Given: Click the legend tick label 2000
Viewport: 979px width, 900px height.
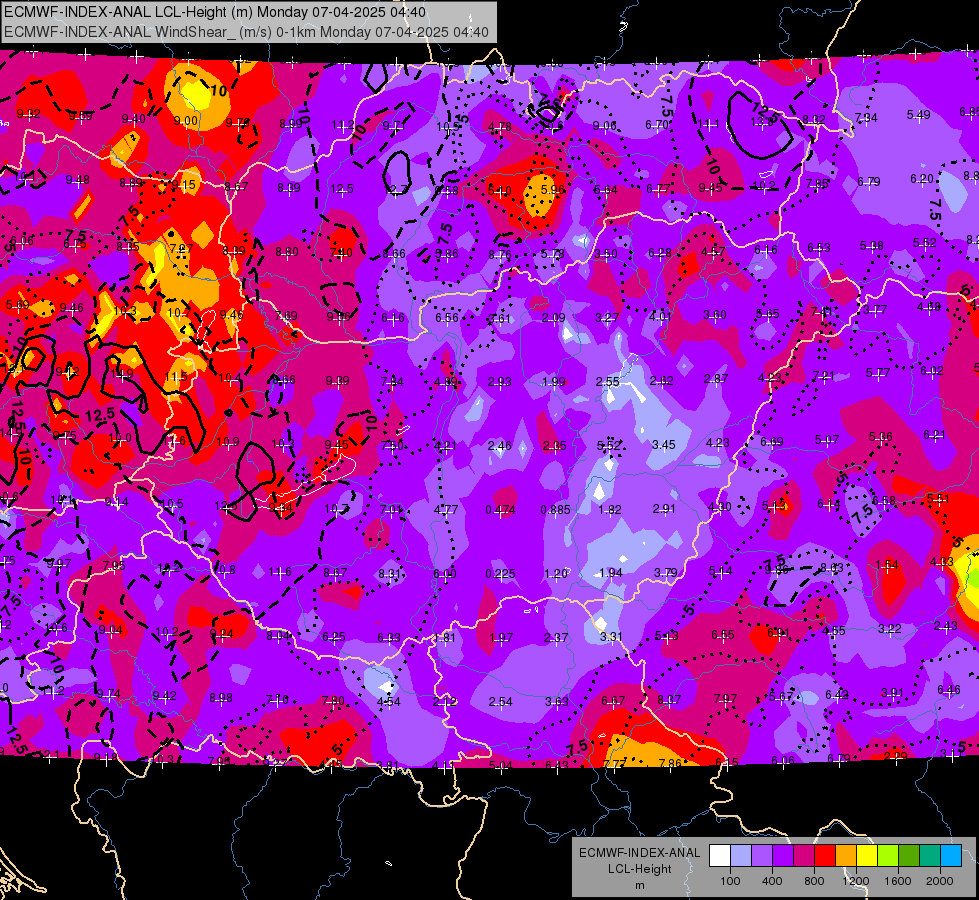Looking at the screenshot, I should [940, 881].
